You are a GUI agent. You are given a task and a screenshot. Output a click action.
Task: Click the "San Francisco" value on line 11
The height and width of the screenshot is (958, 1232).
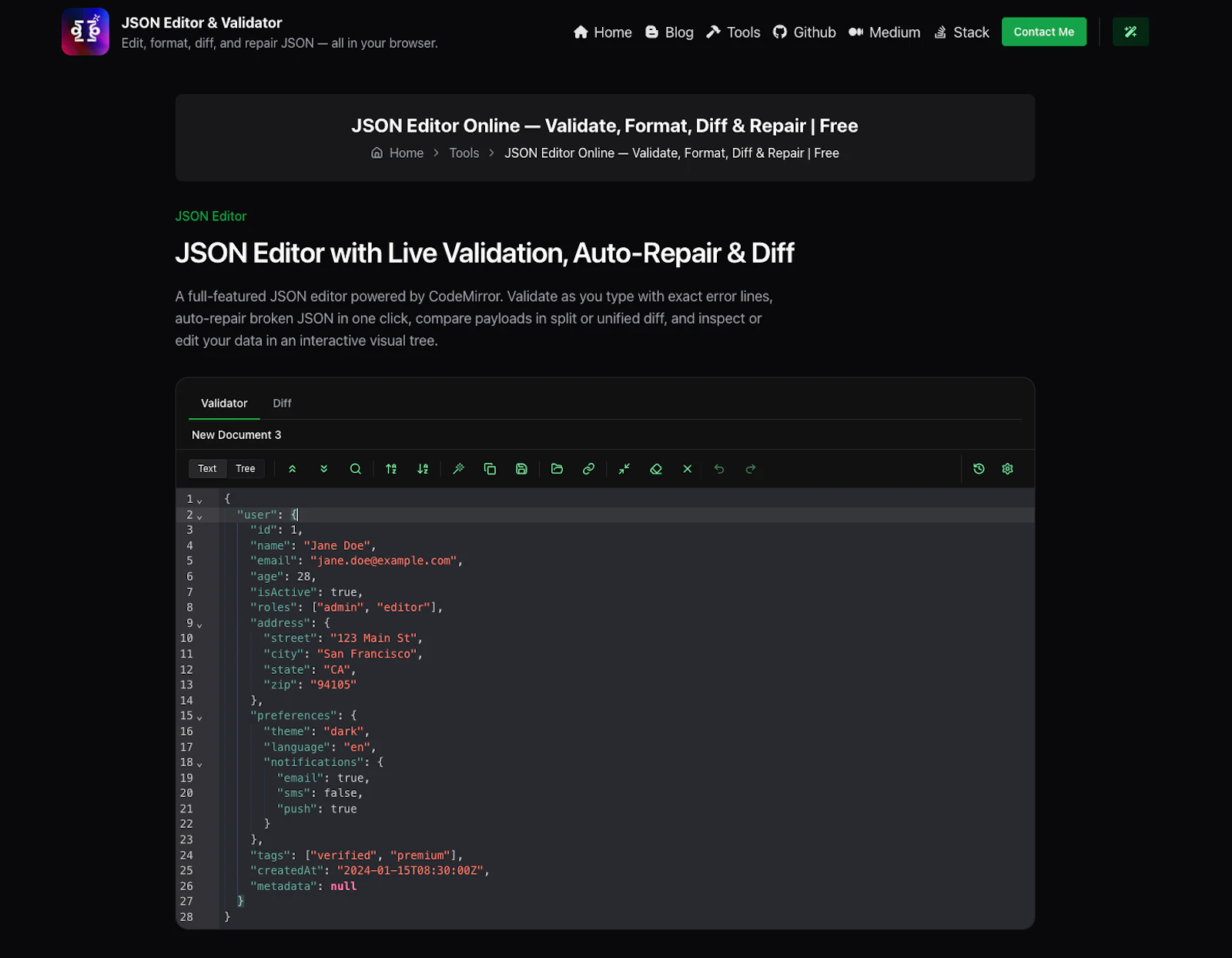pos(367,654)
